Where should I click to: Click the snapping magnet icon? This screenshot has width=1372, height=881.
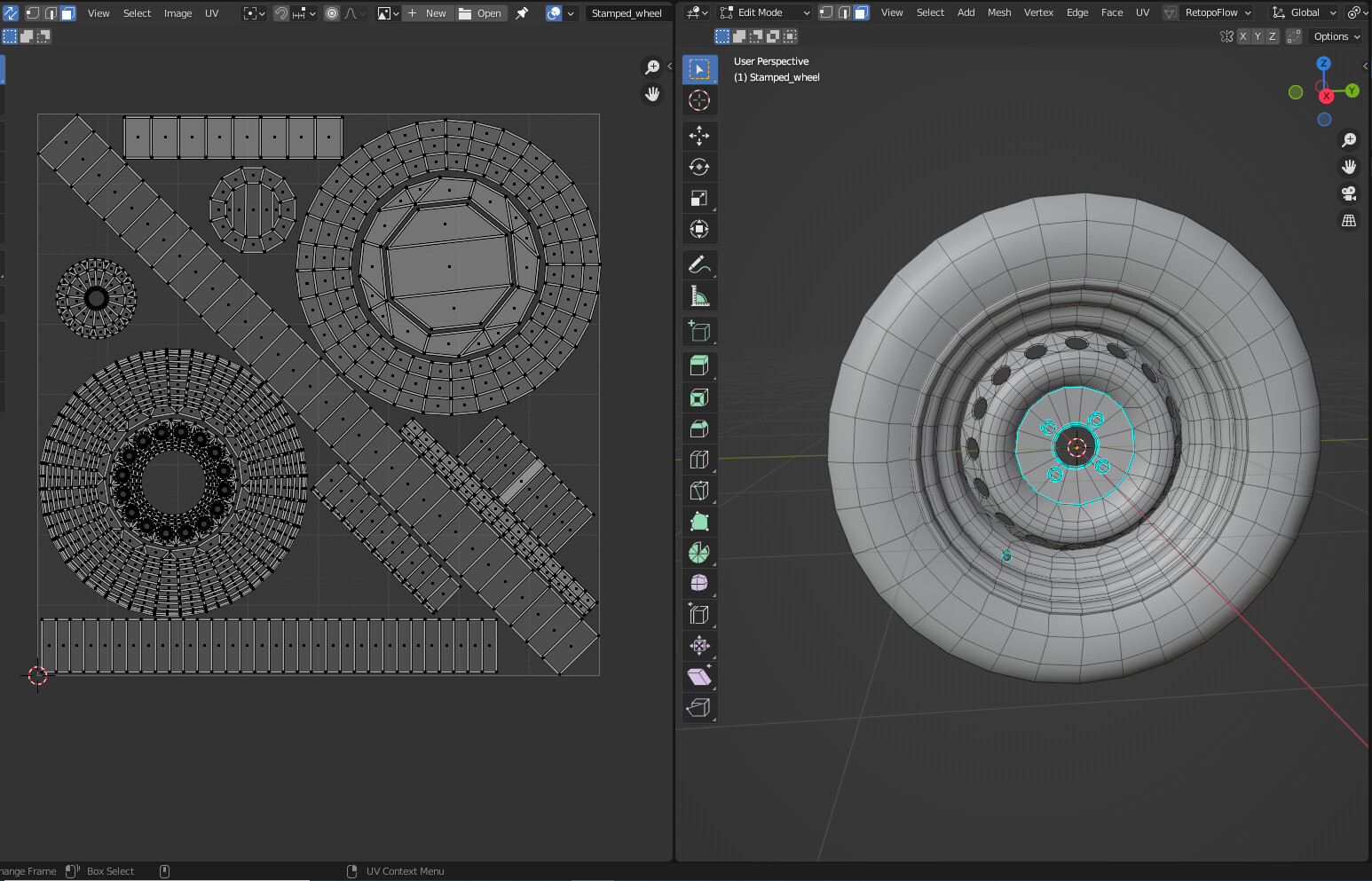pyautogui.click(x=280, y=12)
